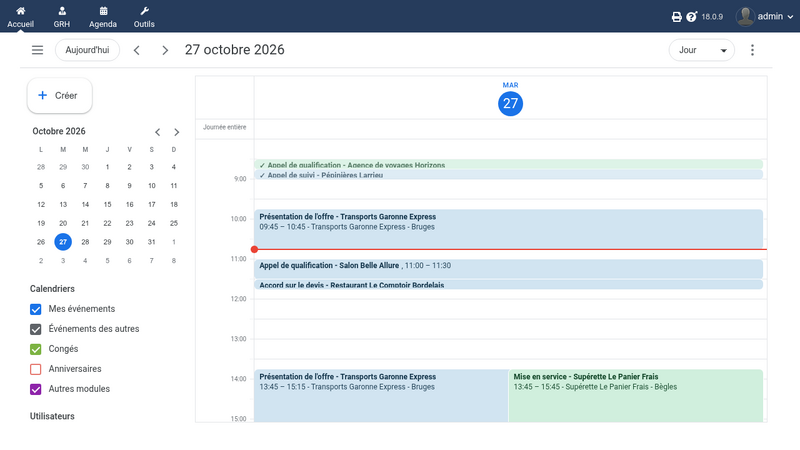Click the admin avatar picture

click(745, 16)
